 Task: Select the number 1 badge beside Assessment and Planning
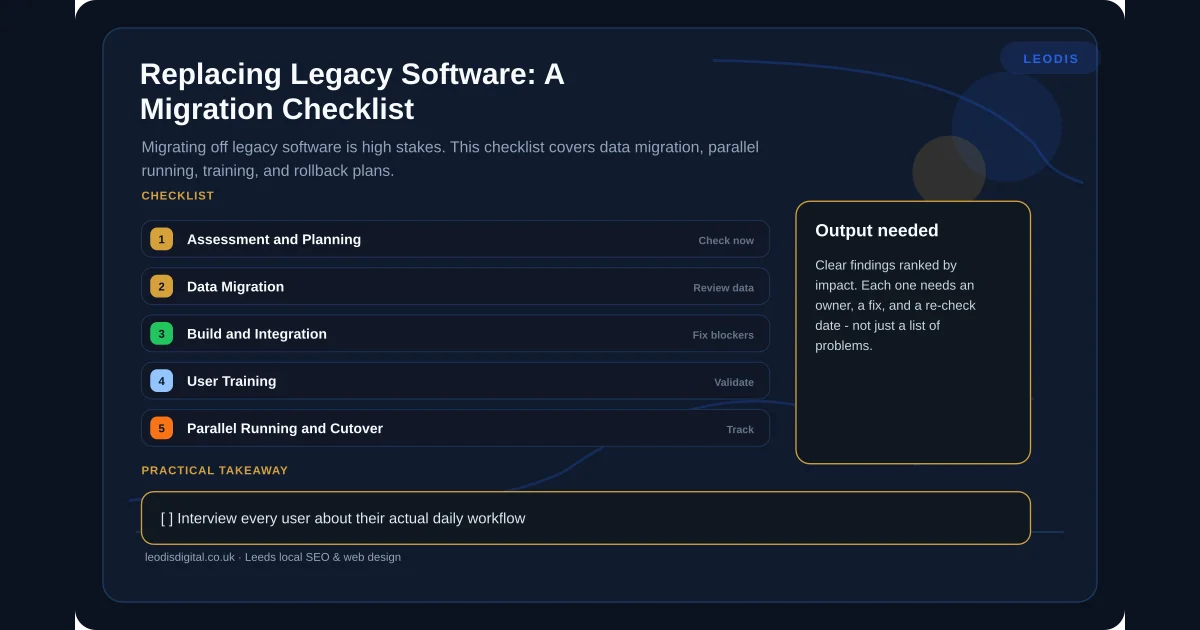coord(161,239)
